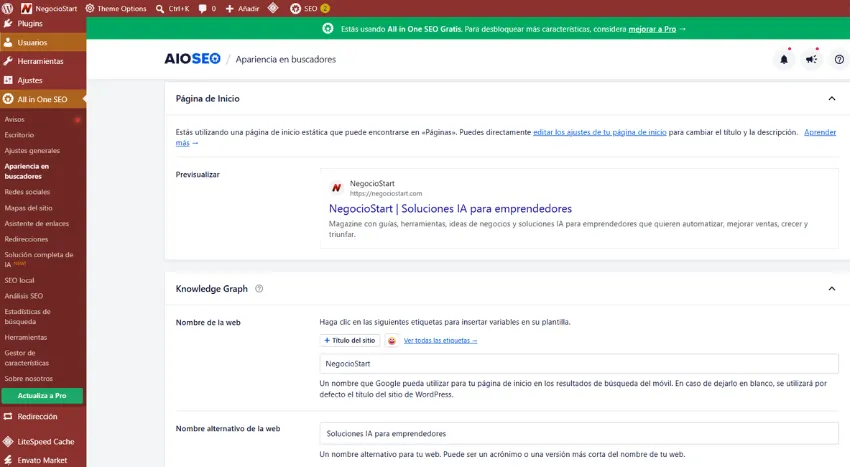Open Estadísticas de búsqueda submenu
This screenshot has width=850, height=467.
(27, 317)
